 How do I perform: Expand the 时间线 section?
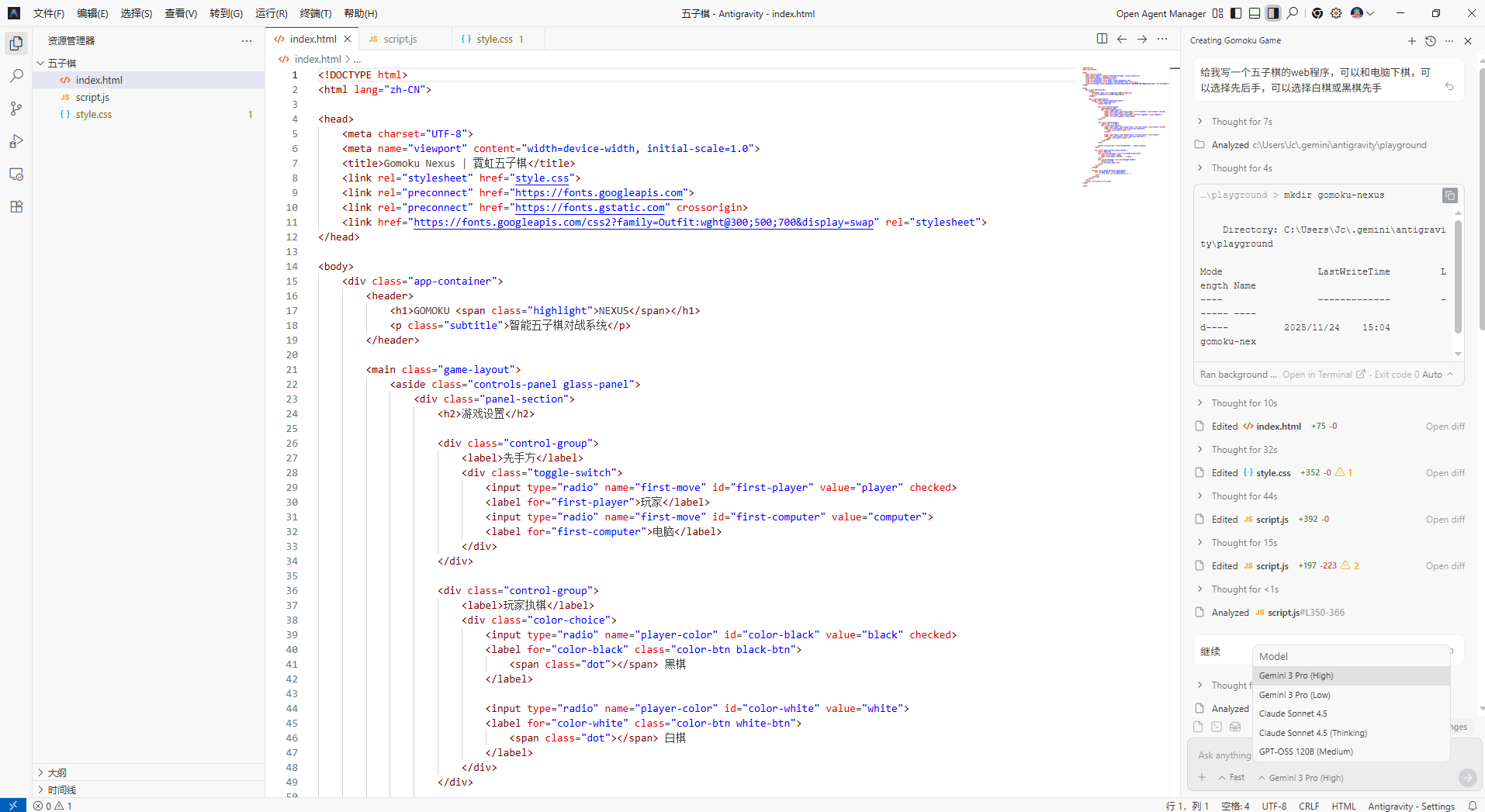(x=62, y=790)
